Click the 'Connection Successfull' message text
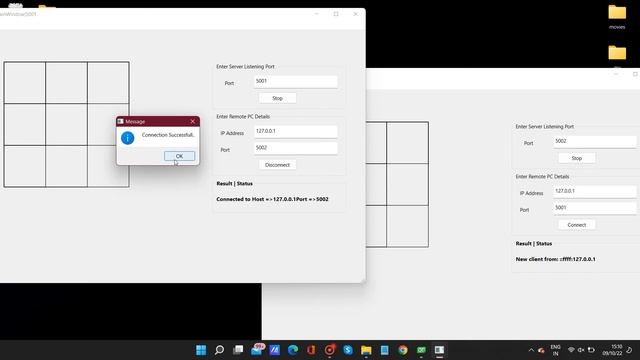This screenshot has width=640, height=360. pos(168,135)
